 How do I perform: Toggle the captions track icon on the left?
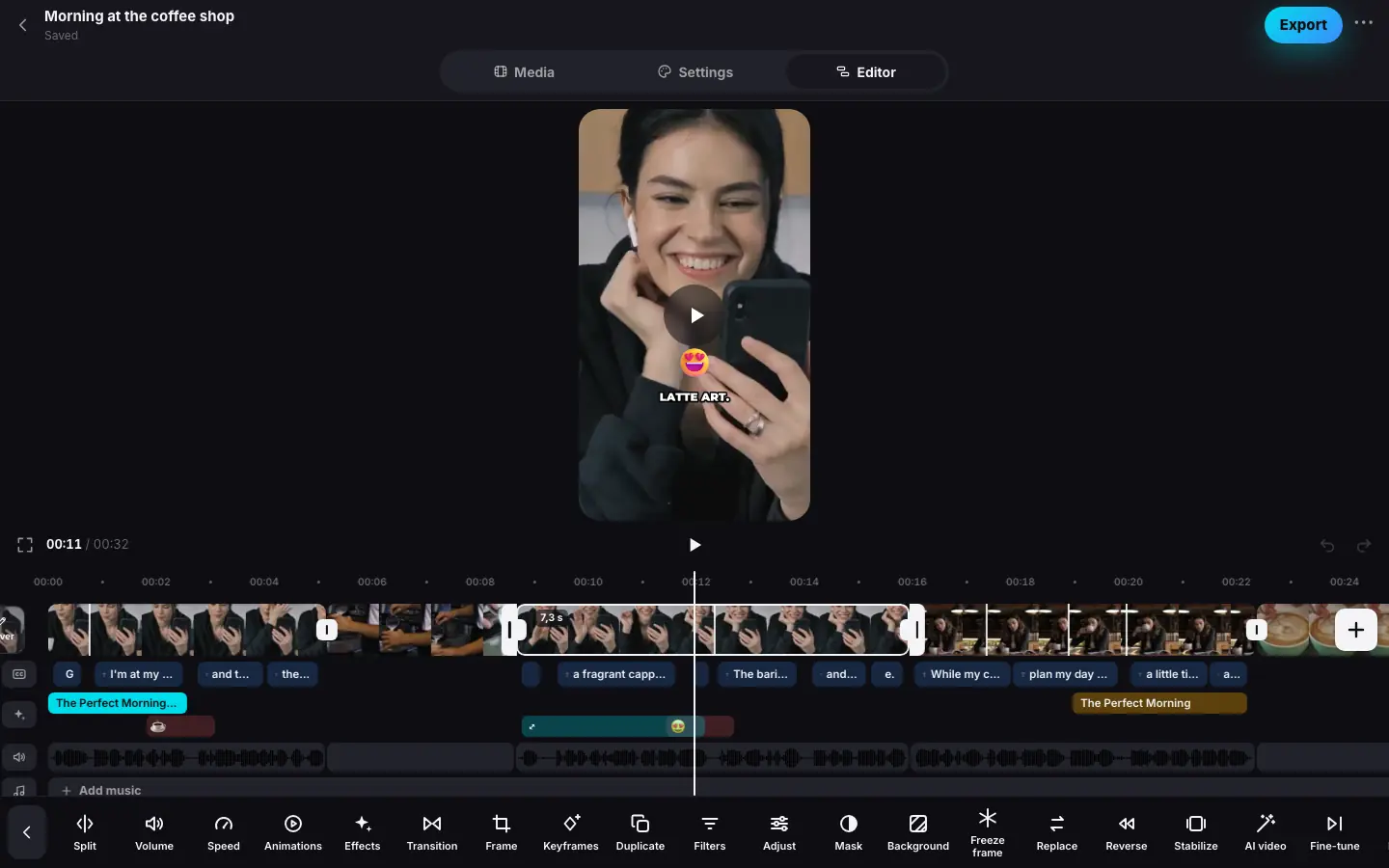[x=19, y=674]
